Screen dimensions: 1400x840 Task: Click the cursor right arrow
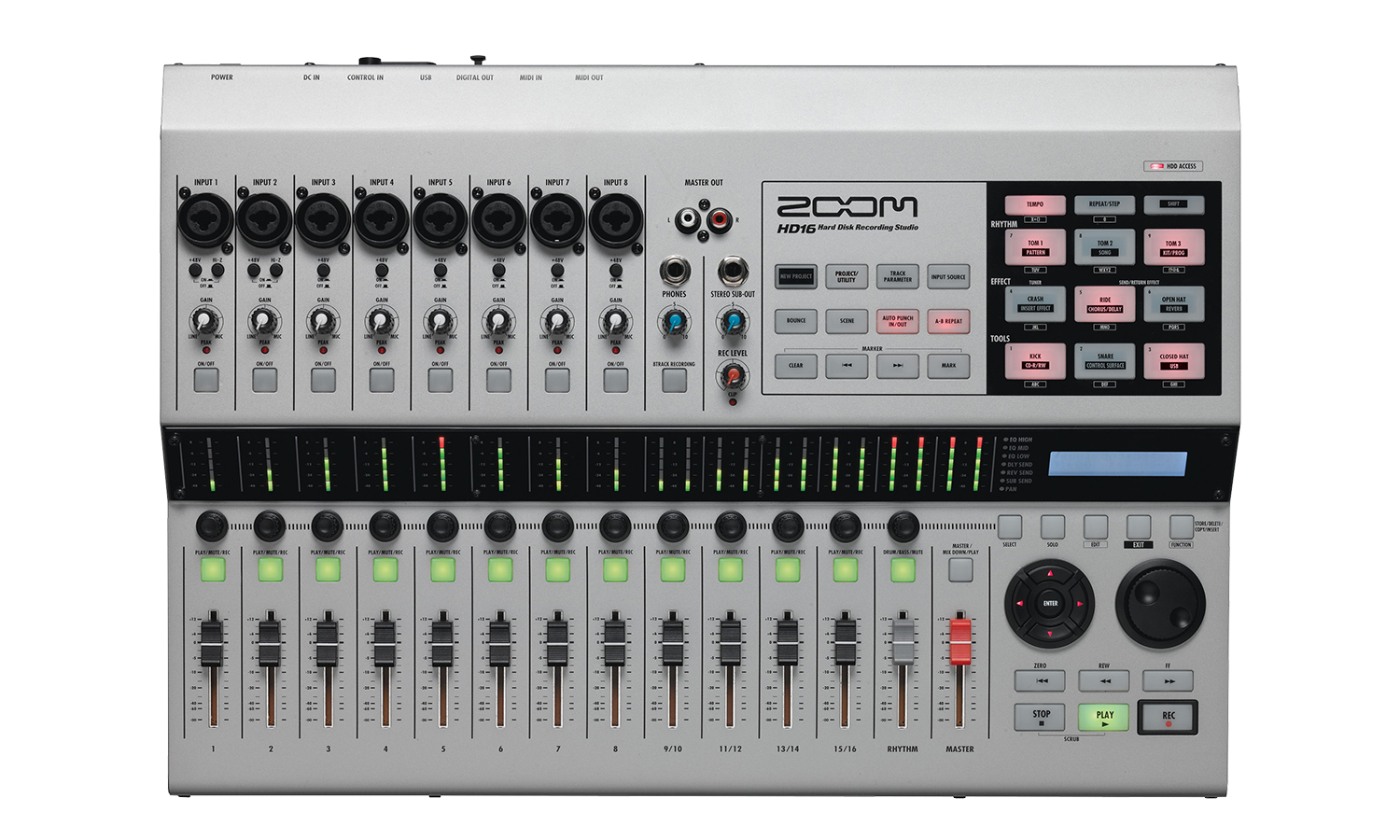tap(1081, 604)
